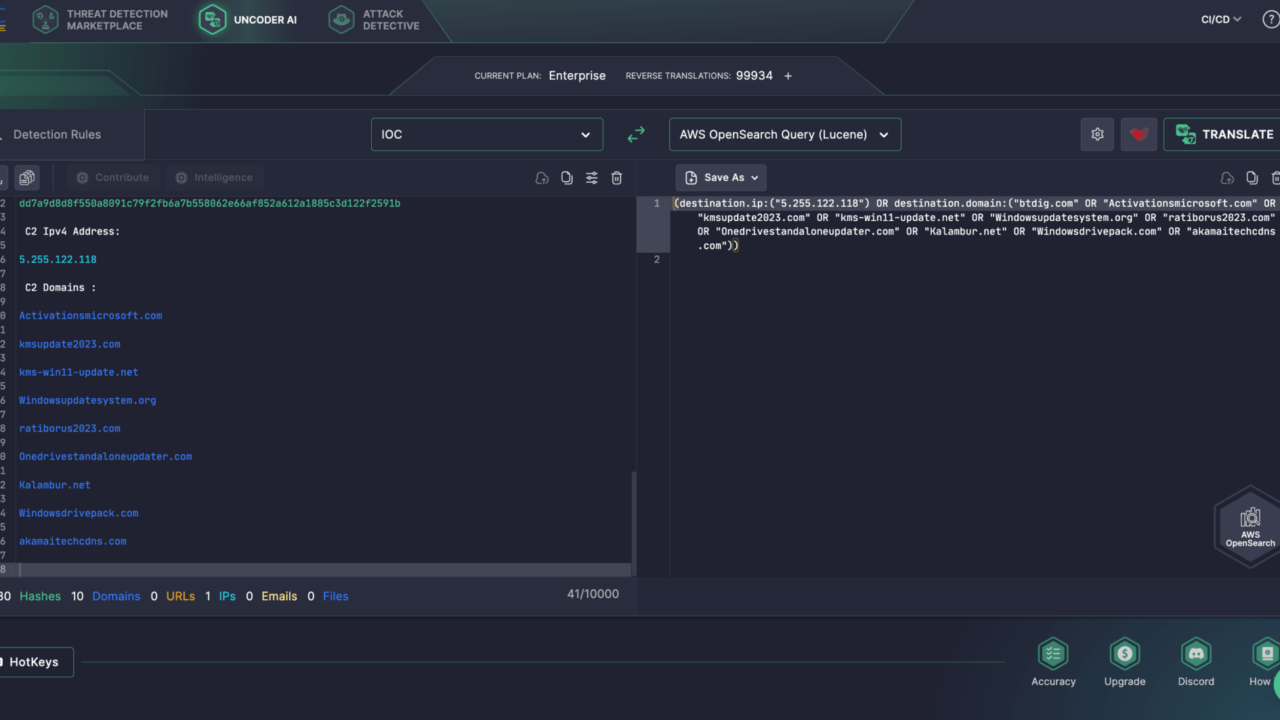Open the CI/CD dropdown menu

[x=1221, y=19]
